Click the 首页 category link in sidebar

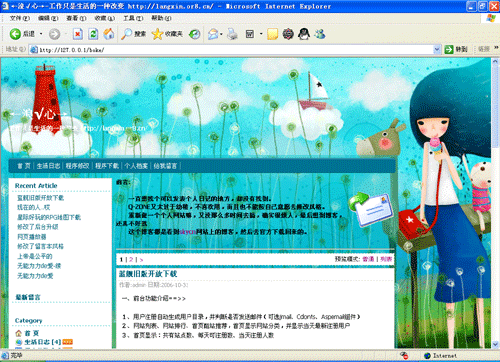tap(32, 333)
